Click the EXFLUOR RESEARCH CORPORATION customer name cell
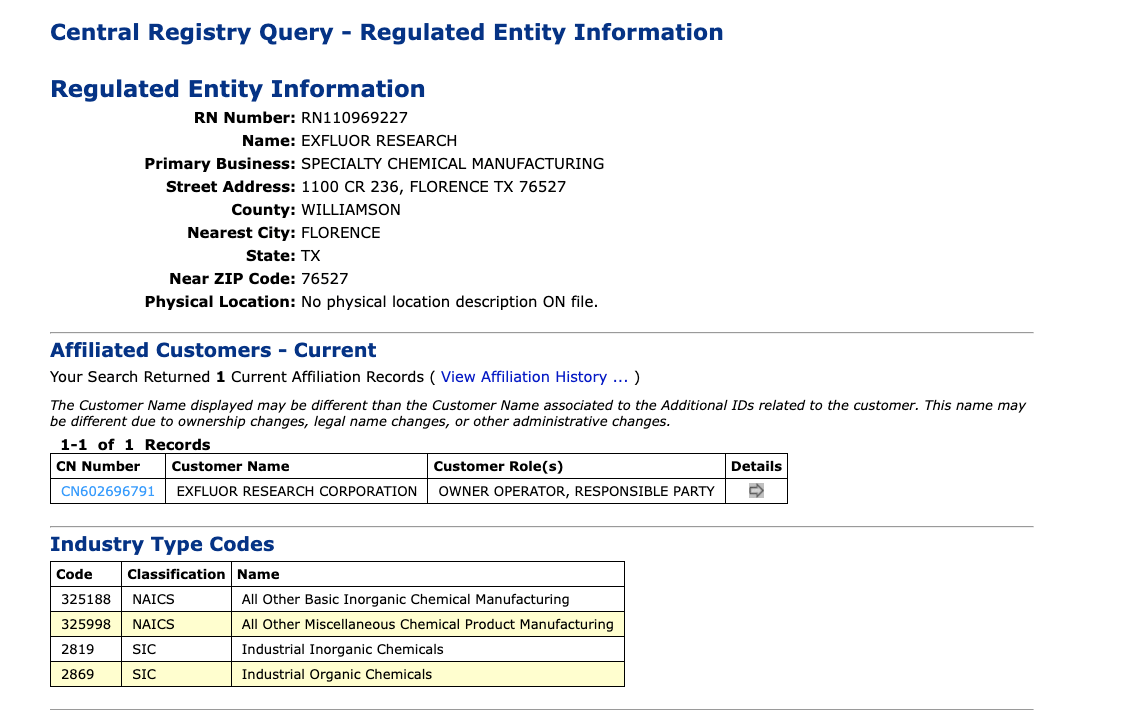 tap(297, 491)
